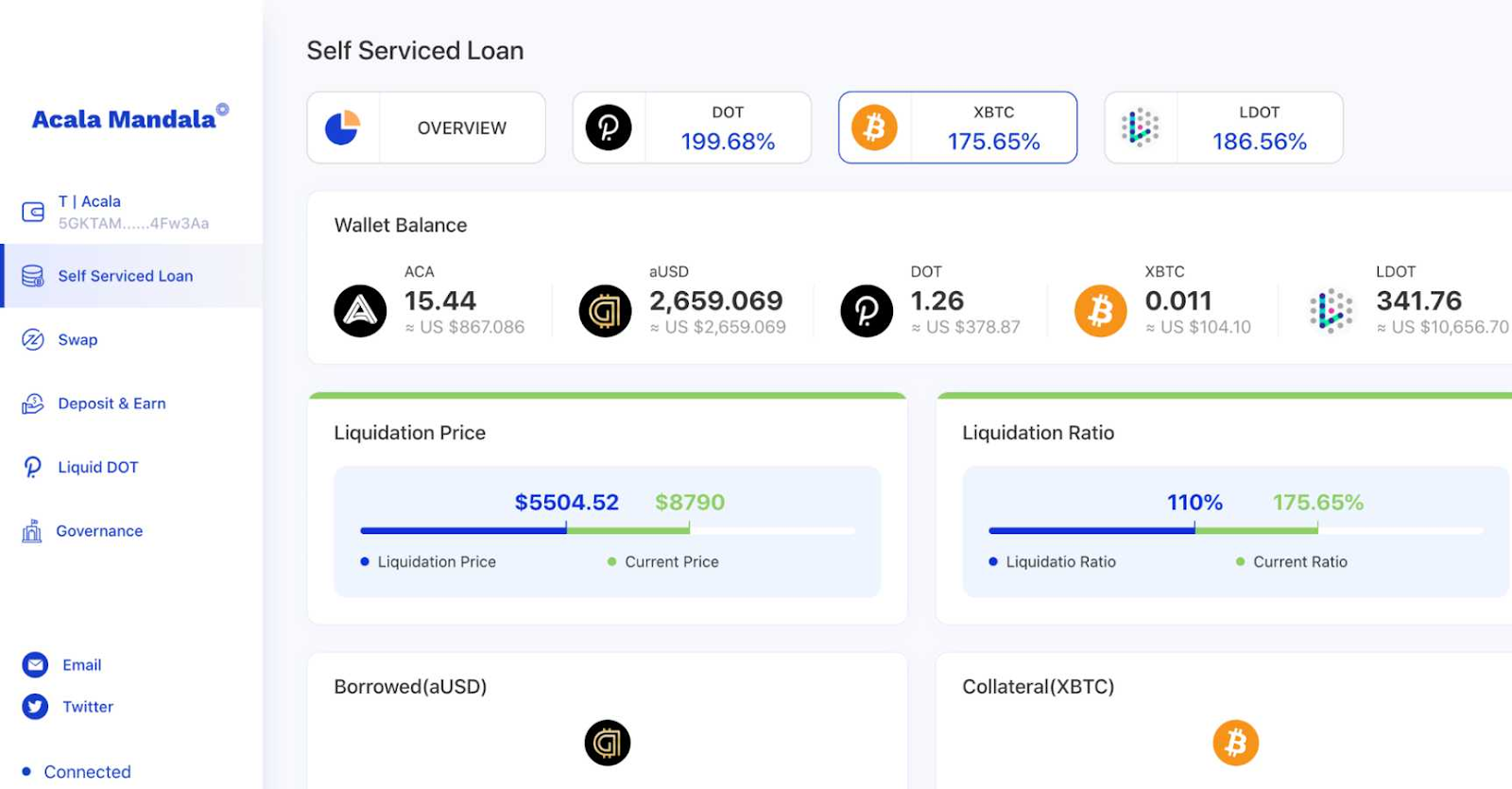This screenshot has width=1512, height=789.
Task: Open Deposit & Earn page
Action: click(x=112, y=403)
